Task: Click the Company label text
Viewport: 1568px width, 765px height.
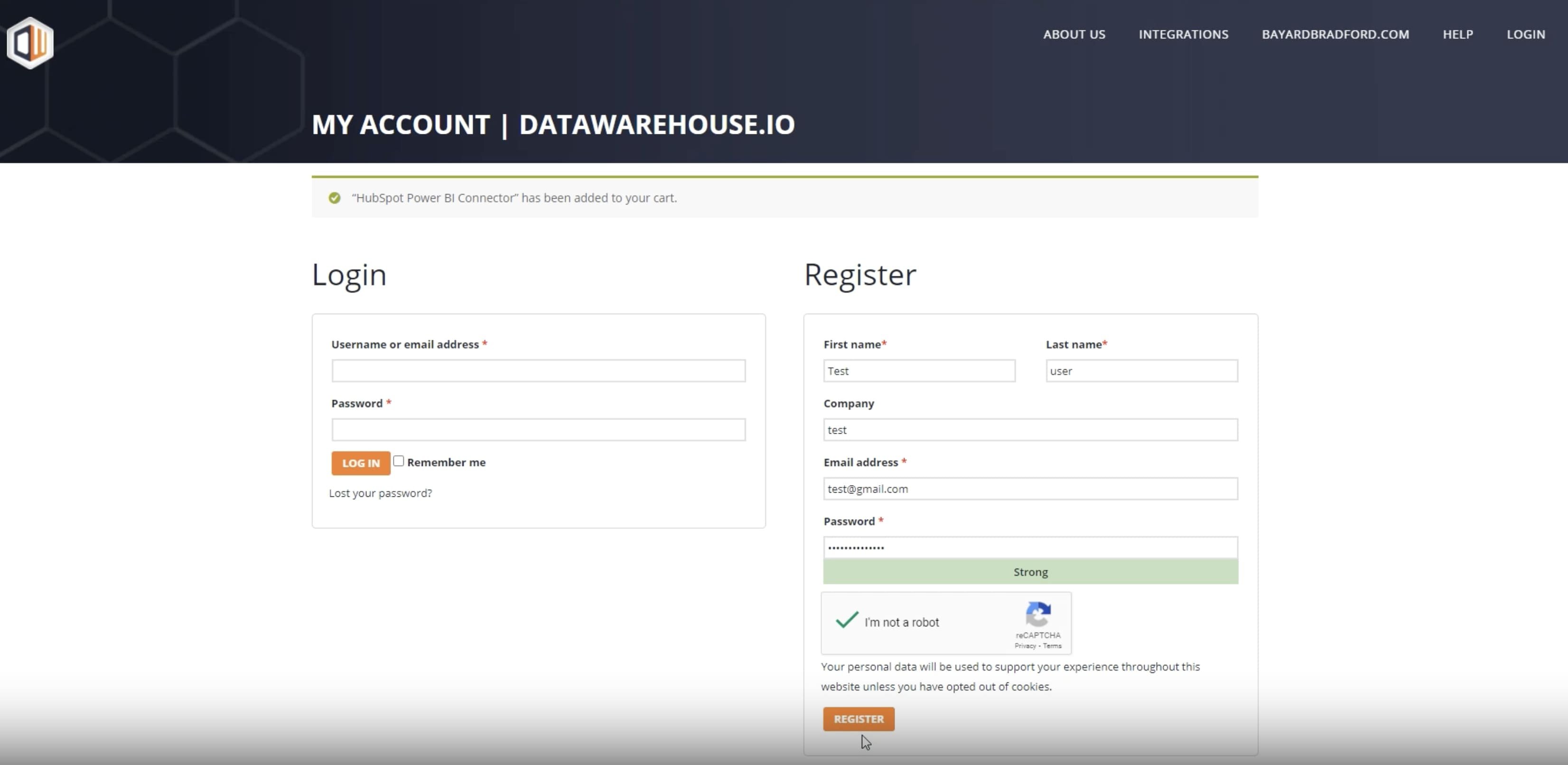Action: pos(849,403)
